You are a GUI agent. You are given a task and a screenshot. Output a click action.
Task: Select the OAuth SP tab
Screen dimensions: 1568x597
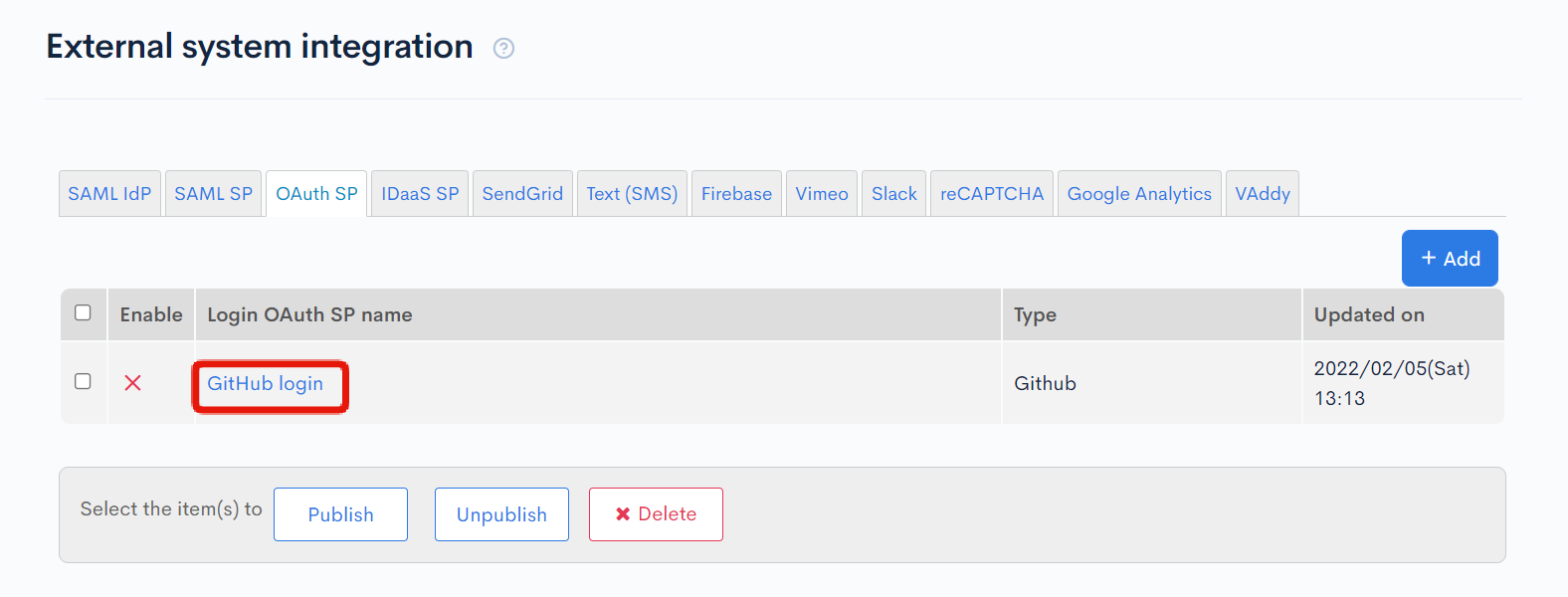[316, 194]
